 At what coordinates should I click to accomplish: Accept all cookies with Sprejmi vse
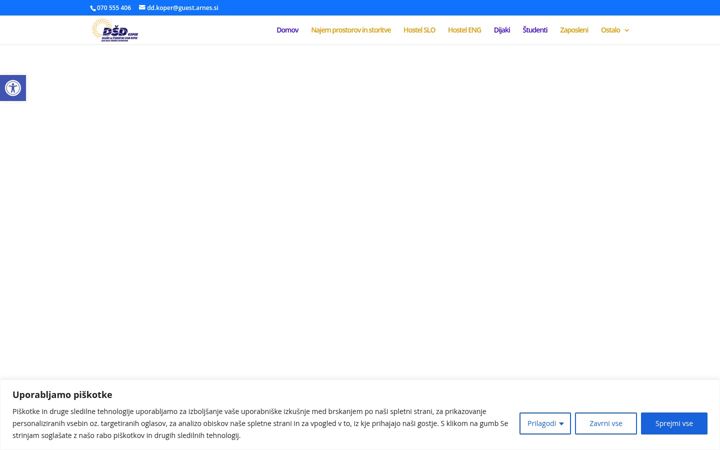click(674, 423)
